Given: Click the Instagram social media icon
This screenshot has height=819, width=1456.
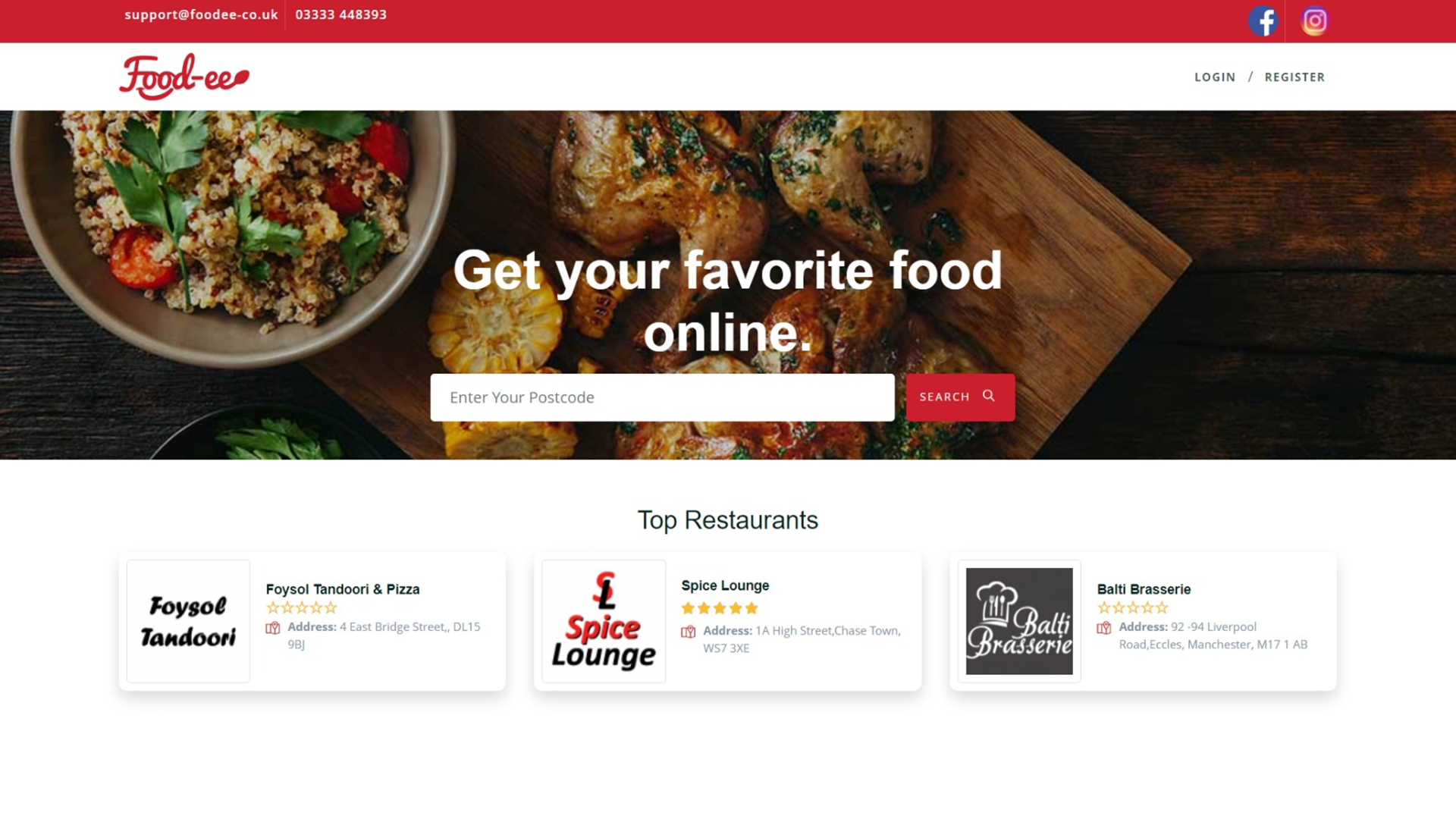Looking at the screenshot, I should 1313,20.
